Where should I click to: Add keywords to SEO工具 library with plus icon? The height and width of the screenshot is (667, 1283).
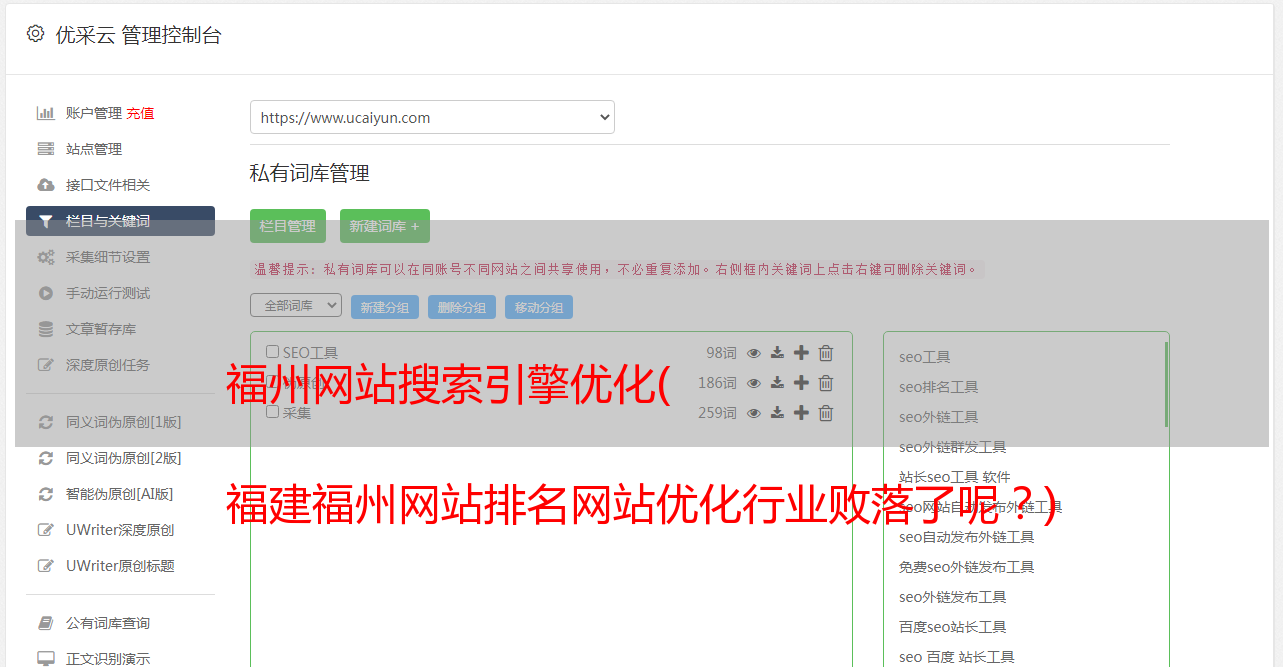pyautogui.click(x=801, y=353)
